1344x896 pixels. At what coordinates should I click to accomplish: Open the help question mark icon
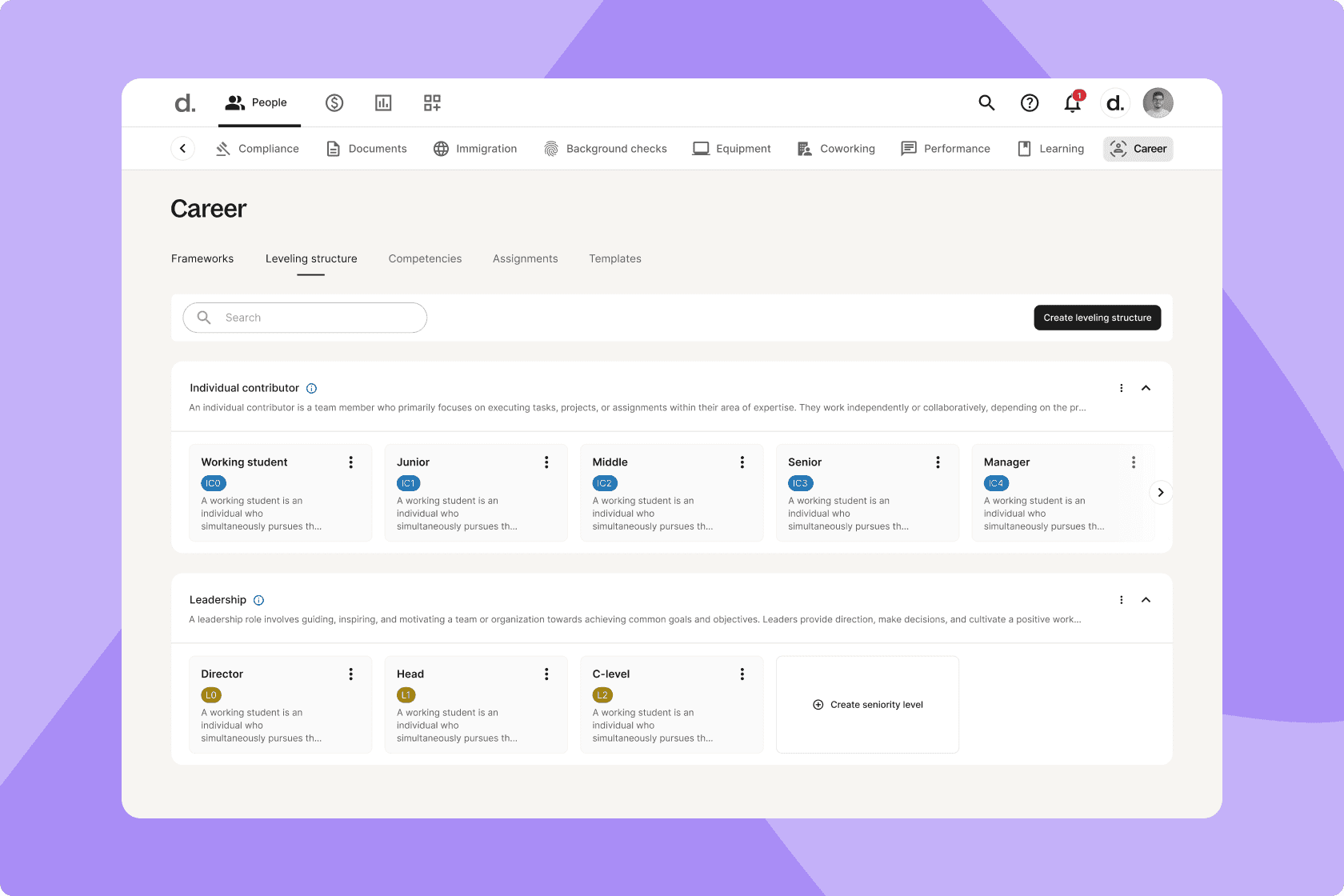(x=1030, y=102)
